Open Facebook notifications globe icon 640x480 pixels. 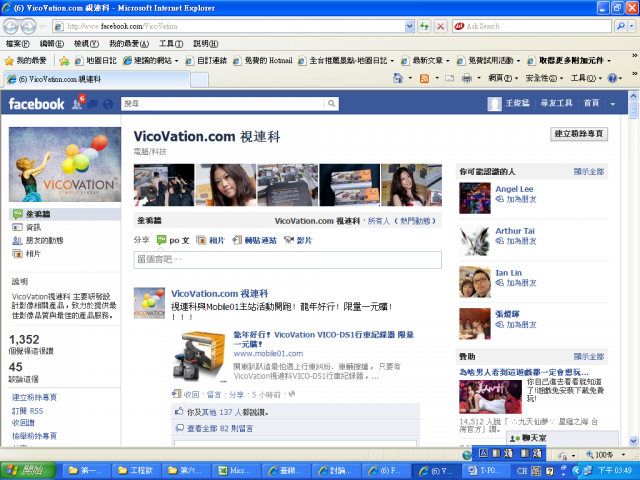[x=108, y=104]
